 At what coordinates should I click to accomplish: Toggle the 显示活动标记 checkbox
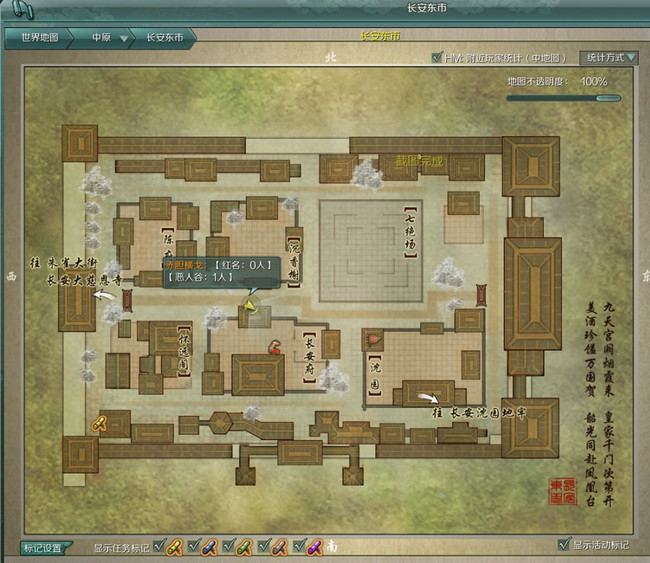pos(563,545)
